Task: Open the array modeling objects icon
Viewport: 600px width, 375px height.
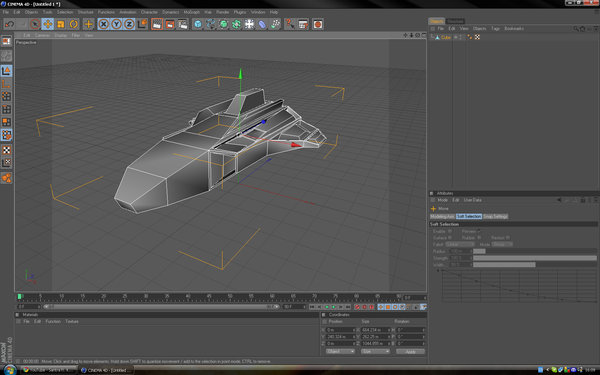Action: (236, 24)
